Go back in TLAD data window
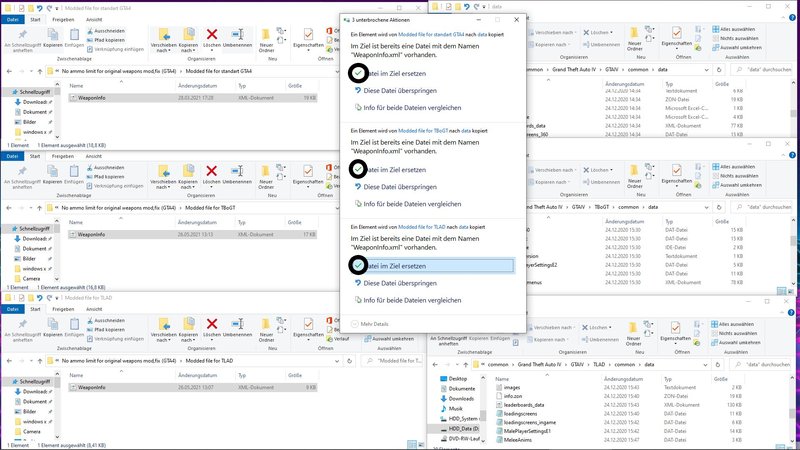The image size is (800, 450). point(435,364)
